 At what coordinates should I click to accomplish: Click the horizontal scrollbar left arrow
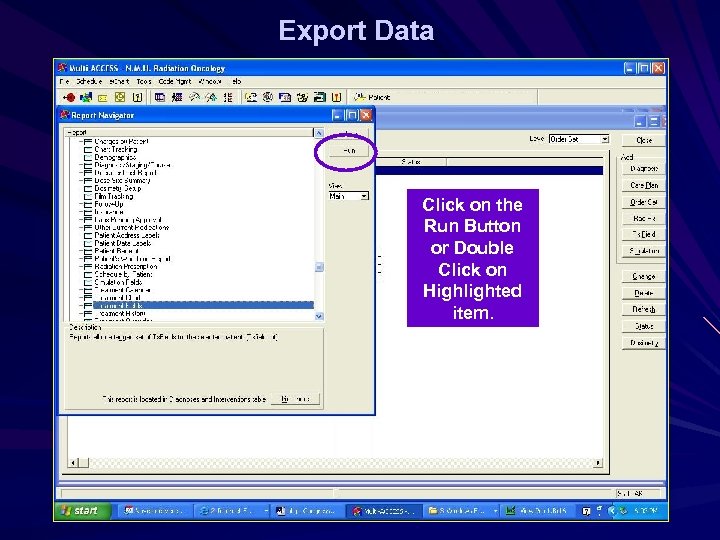[x=73, y=462]
